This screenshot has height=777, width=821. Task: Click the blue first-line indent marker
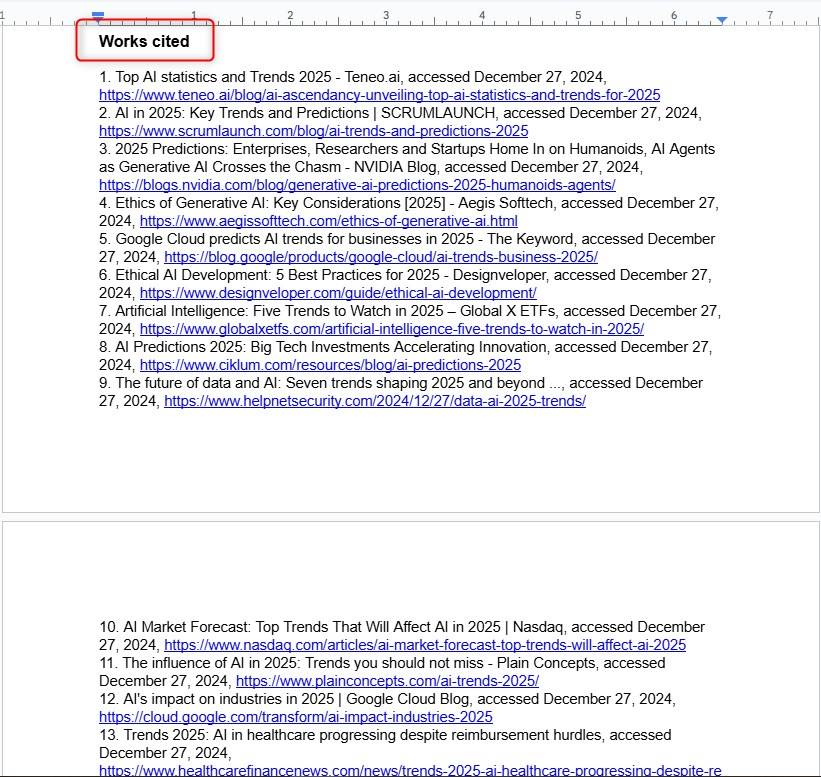pos(97,14)
